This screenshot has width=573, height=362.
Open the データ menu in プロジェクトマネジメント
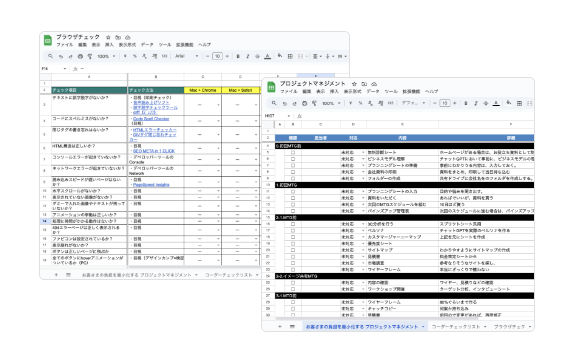(373, 91)
